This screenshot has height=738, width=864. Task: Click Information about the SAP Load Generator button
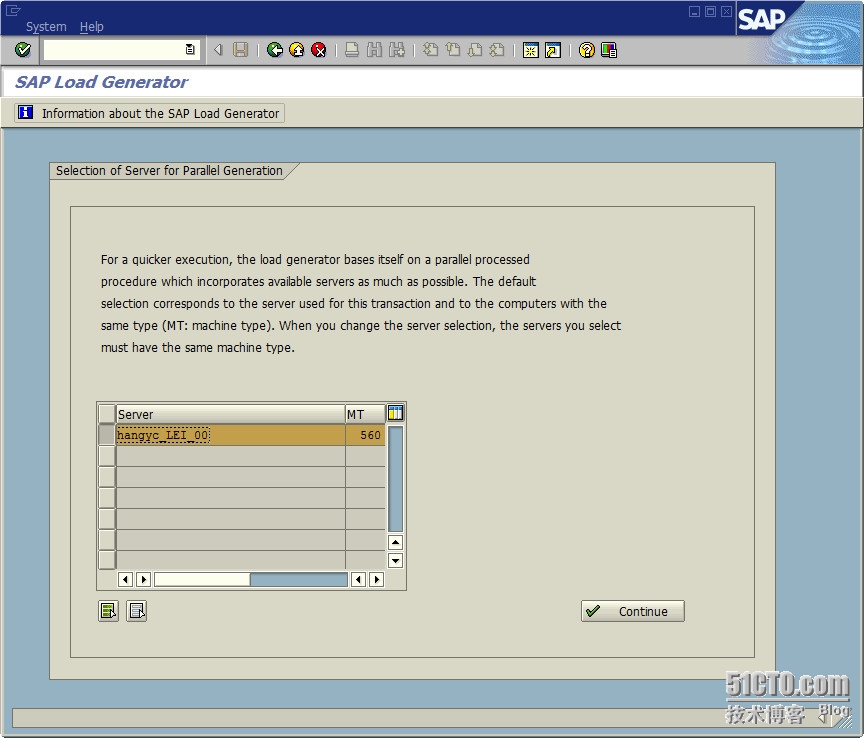(x=149, y=113)
